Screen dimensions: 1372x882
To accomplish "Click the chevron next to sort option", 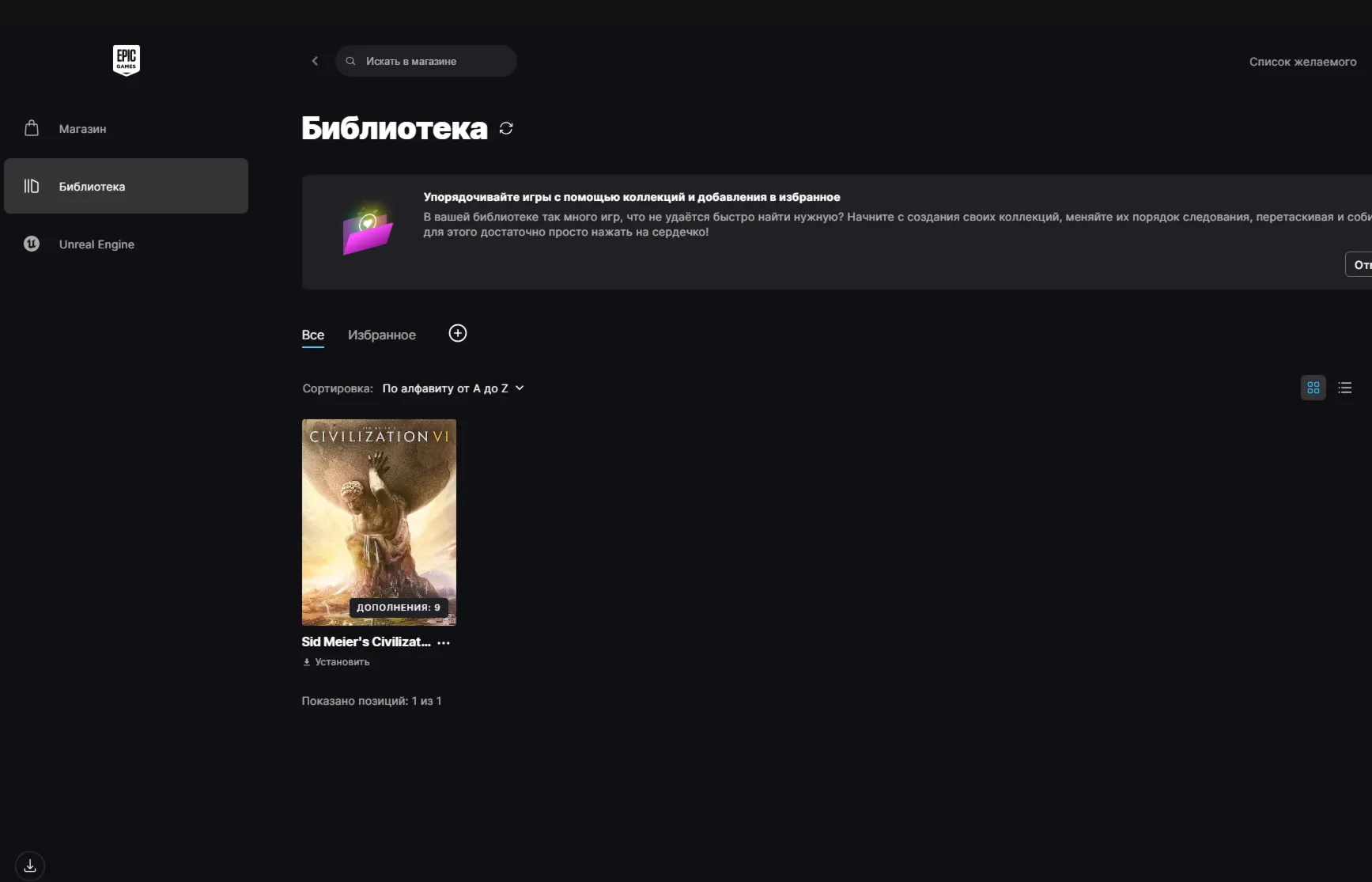I will coord(520,388).
